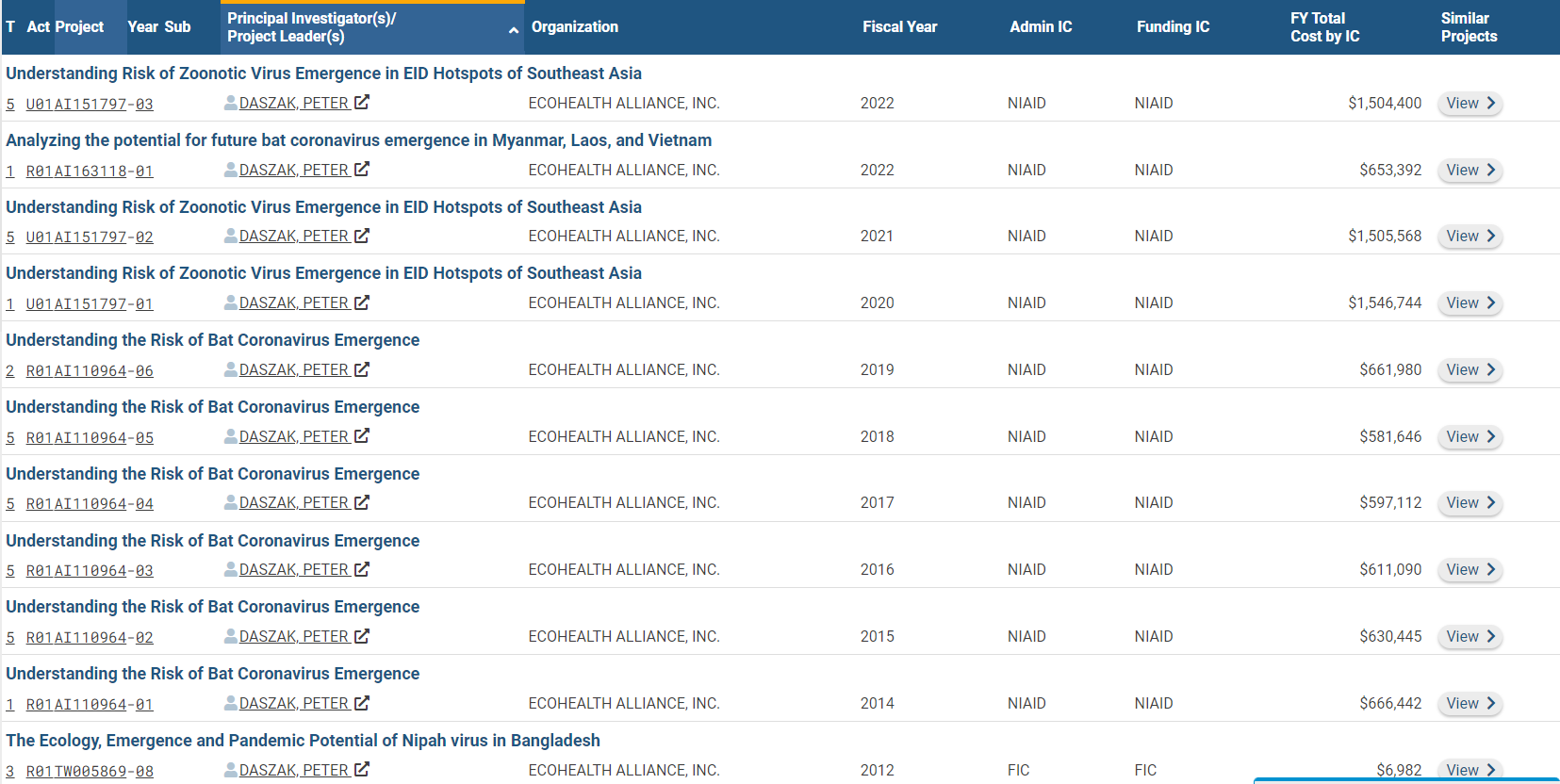1560x784 pixels.
Task: Click person icon in R01AI110964-05 row
Action: 231,436
